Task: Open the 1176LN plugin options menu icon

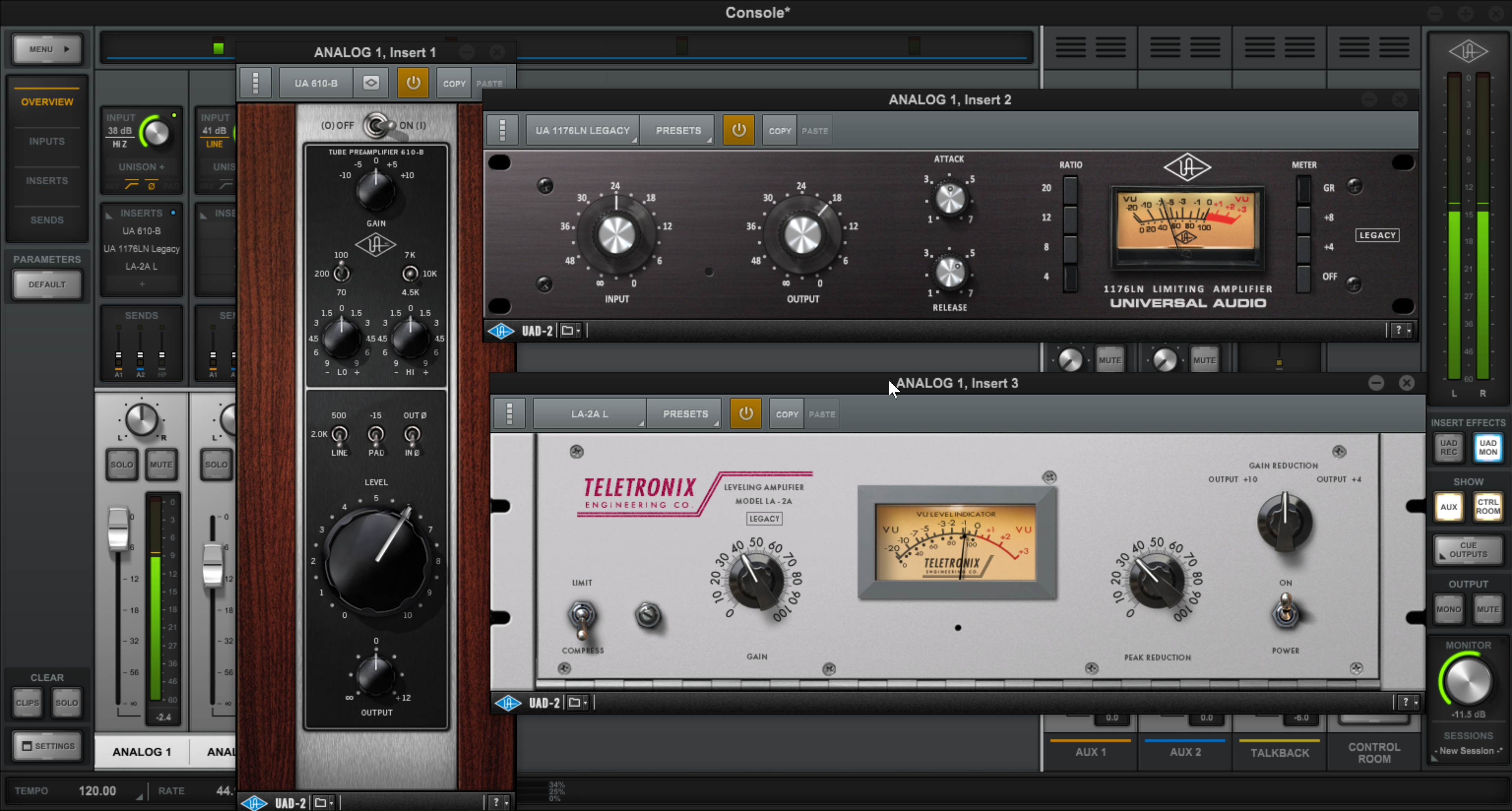Action: [x=502, y=130]
